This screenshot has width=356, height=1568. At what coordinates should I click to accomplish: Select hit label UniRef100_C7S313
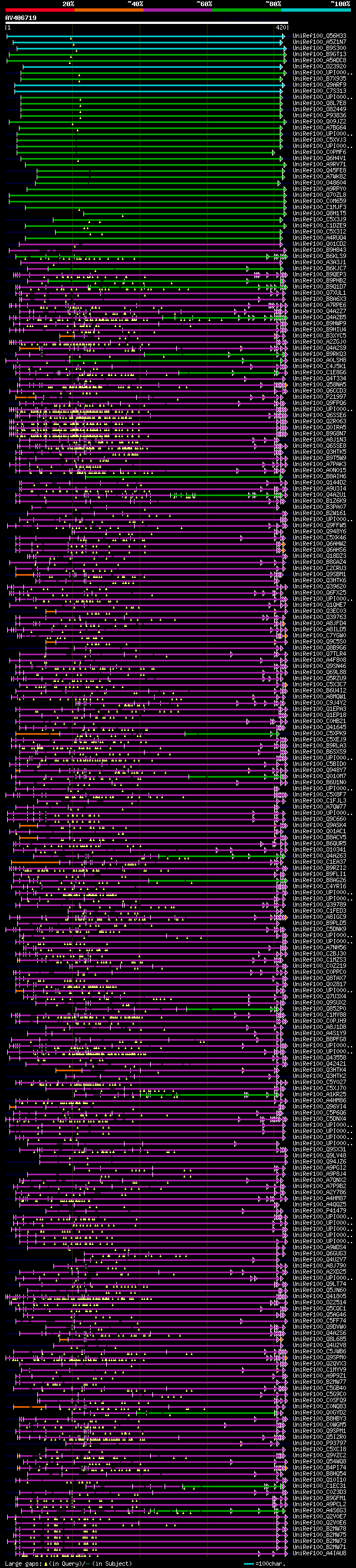pyautogui.click(x=319, y=91)
